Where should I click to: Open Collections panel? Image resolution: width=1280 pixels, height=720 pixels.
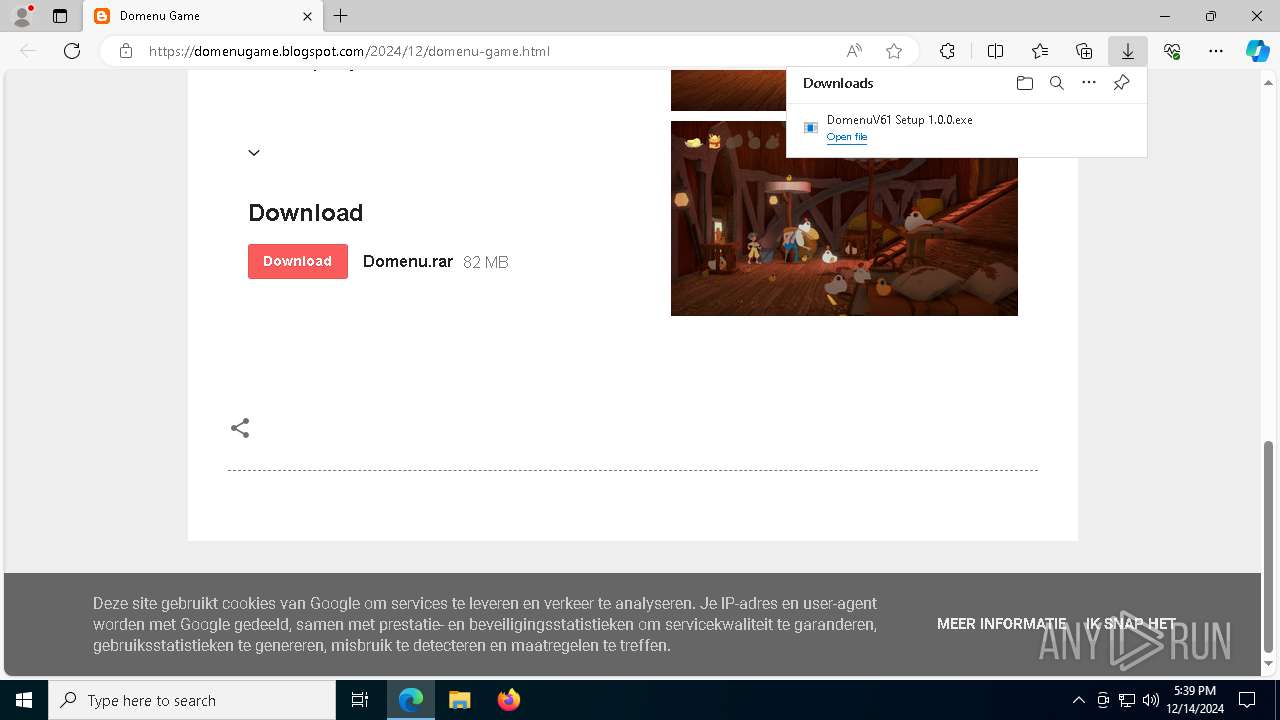click(1084, 51)
